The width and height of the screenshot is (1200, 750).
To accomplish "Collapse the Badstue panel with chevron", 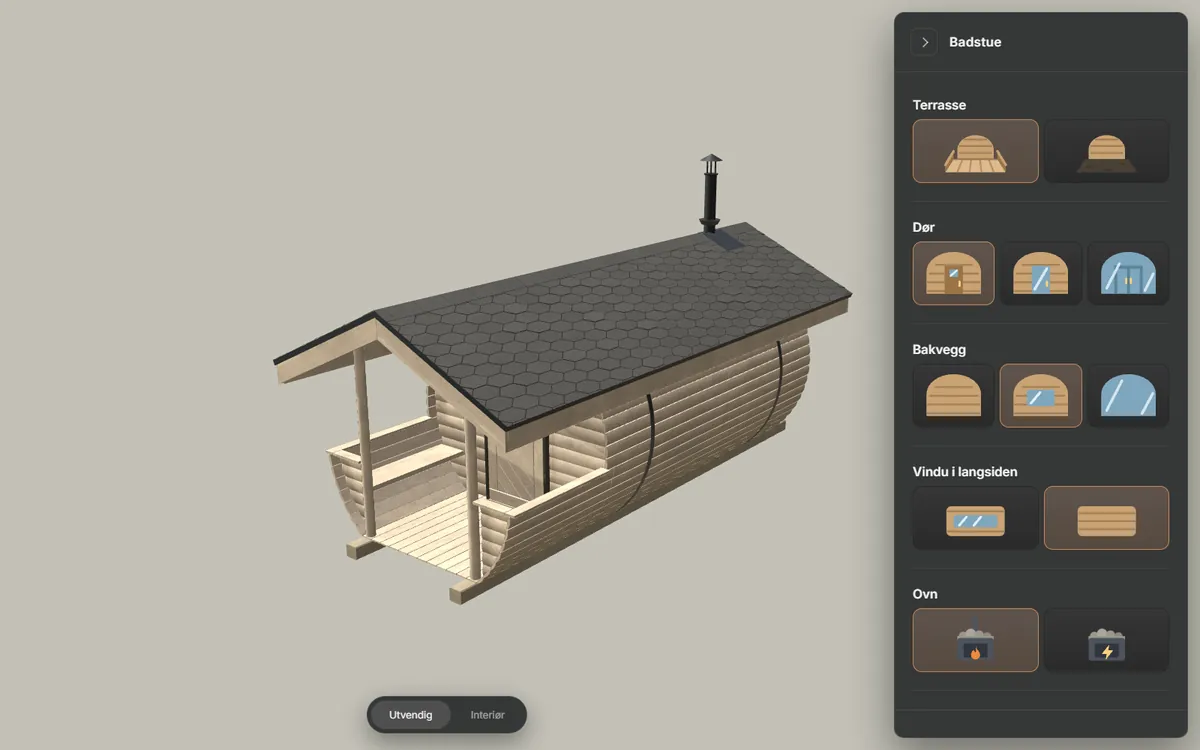I will (x=925, y=42).
